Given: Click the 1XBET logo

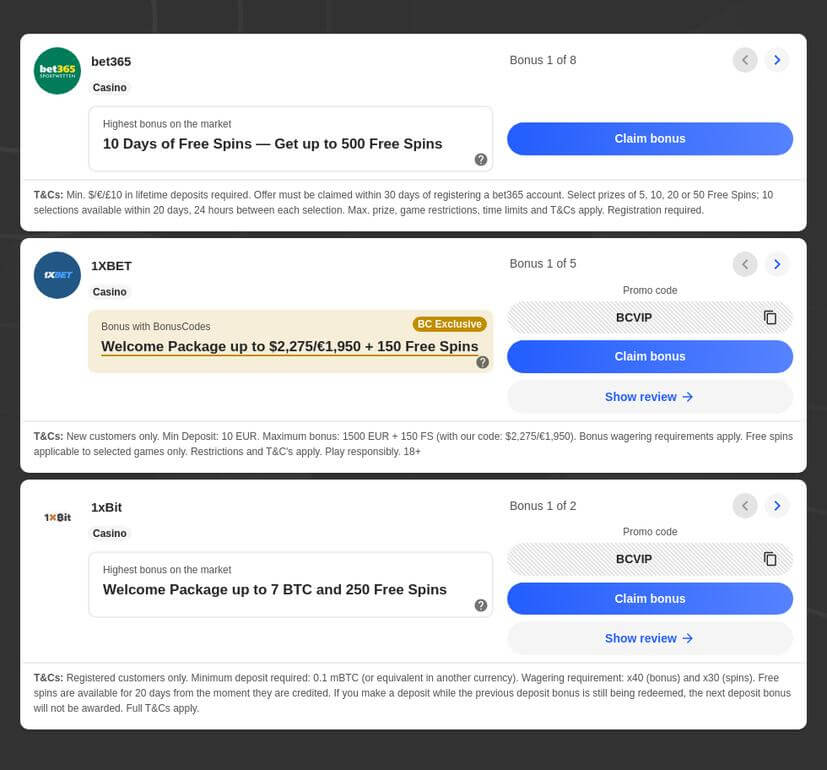Looking at the screenshot, I should (57, 275).
